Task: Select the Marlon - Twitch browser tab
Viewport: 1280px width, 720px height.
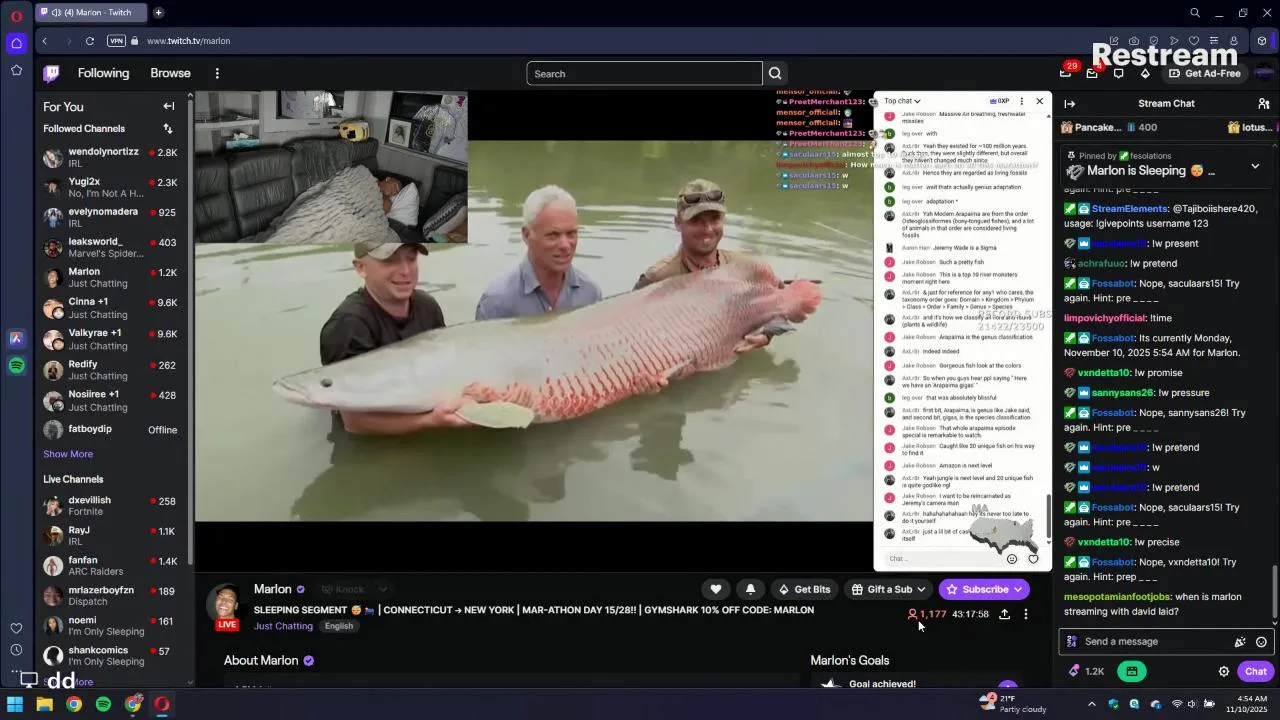Action: coord(90,13)
